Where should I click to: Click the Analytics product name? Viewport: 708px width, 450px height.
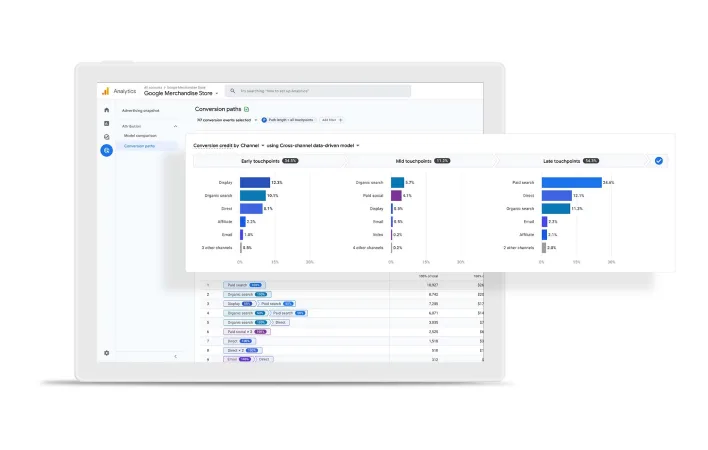click(125, 91)
